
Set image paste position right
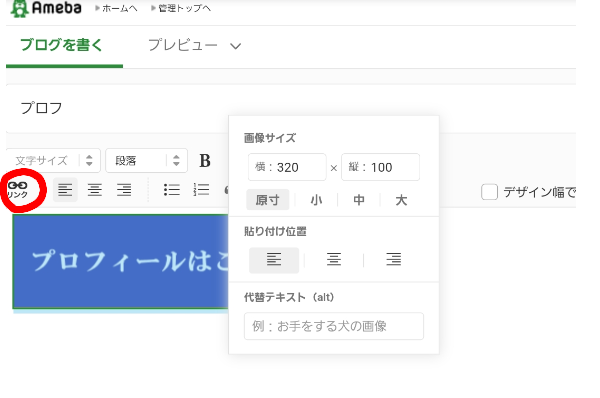click(393, 260)
